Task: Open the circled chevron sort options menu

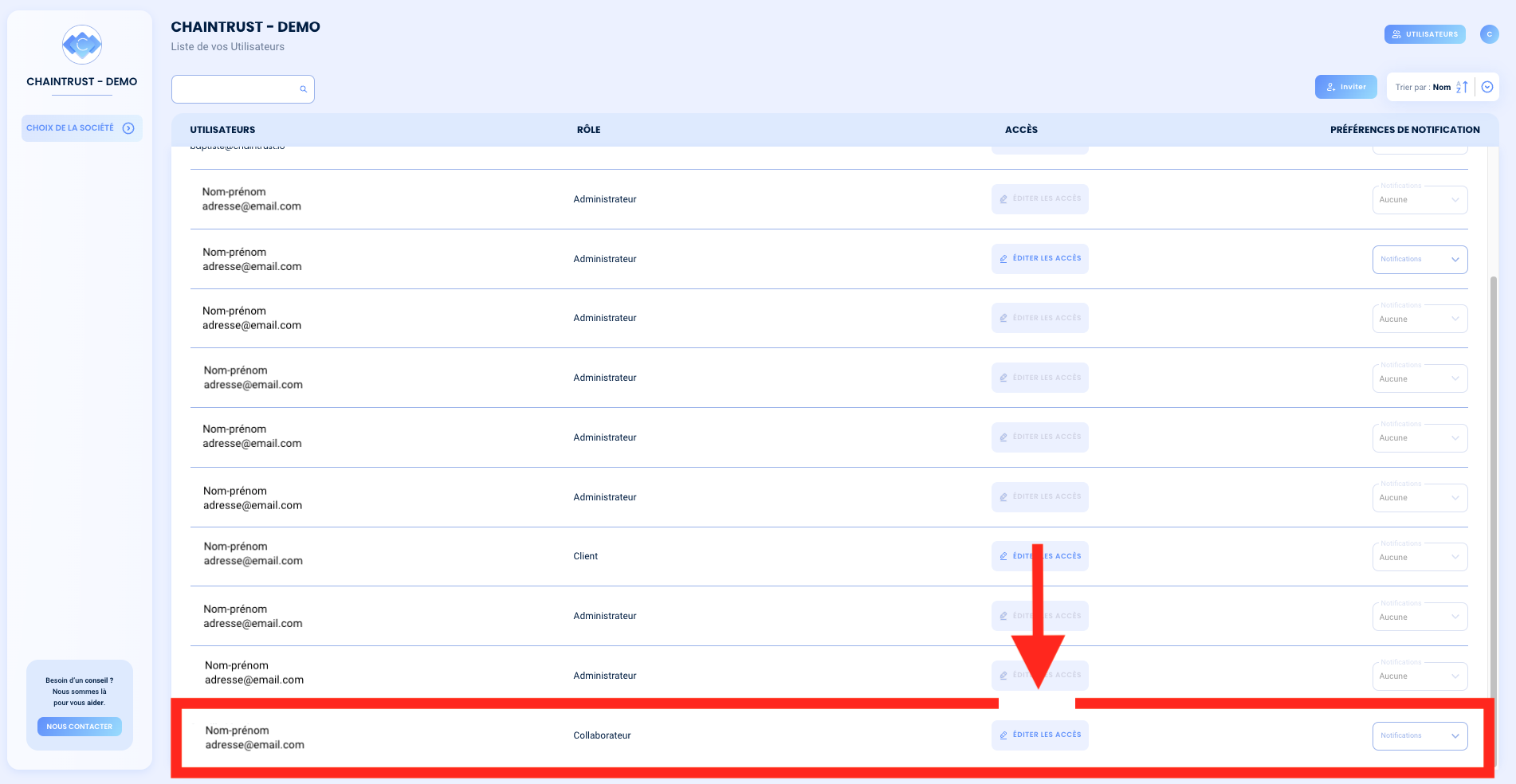Action: (x=1487, y=87)
